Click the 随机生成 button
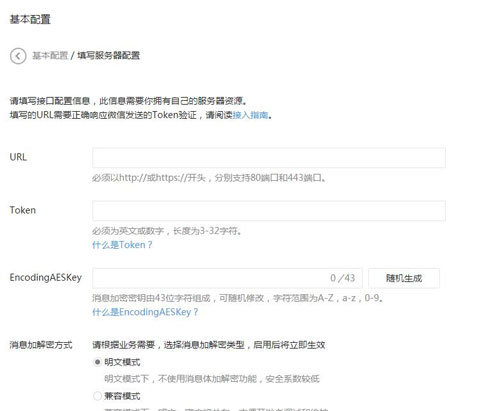This screenshot has width=480, height=411. click(x=404, y=278)
